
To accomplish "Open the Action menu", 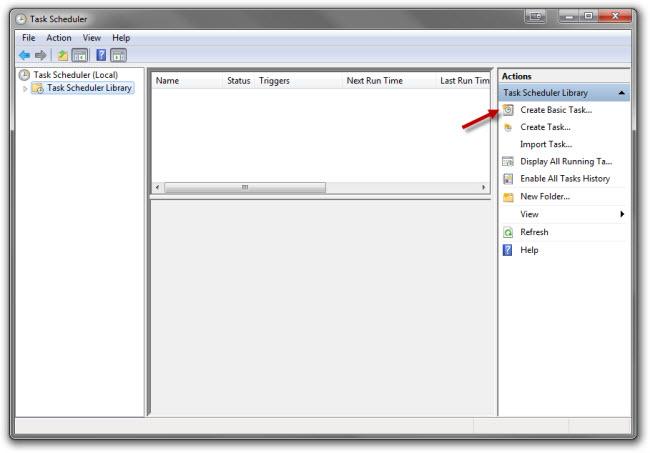I will (x=59, y=38).
